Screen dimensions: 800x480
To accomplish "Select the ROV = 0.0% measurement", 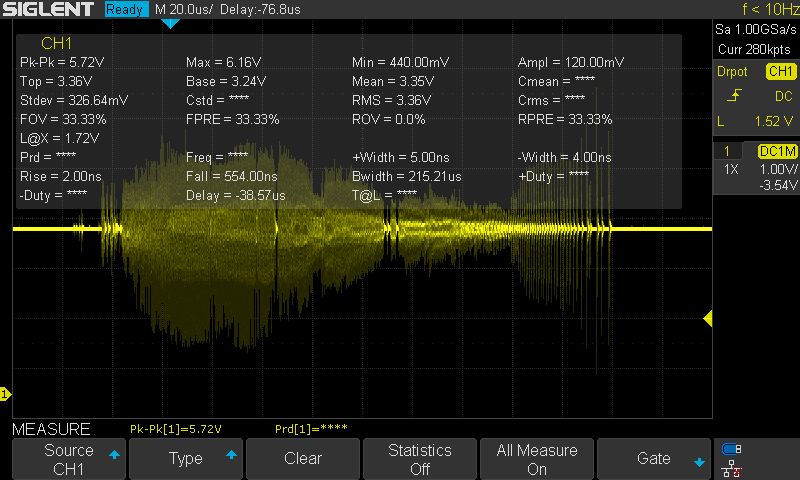I will click(x=388, y=119).
